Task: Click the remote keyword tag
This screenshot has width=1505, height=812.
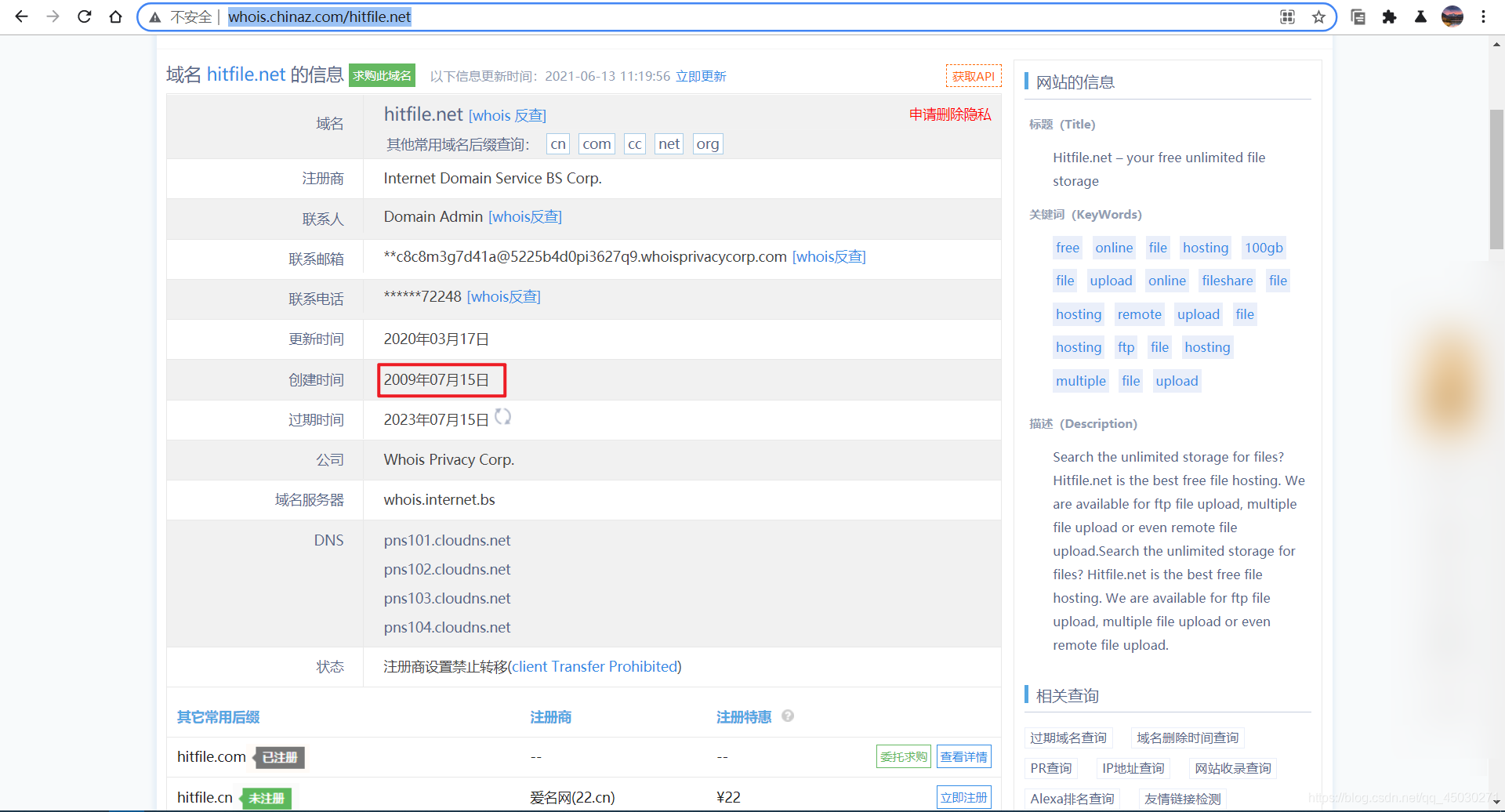Action: click(1140, 314)
